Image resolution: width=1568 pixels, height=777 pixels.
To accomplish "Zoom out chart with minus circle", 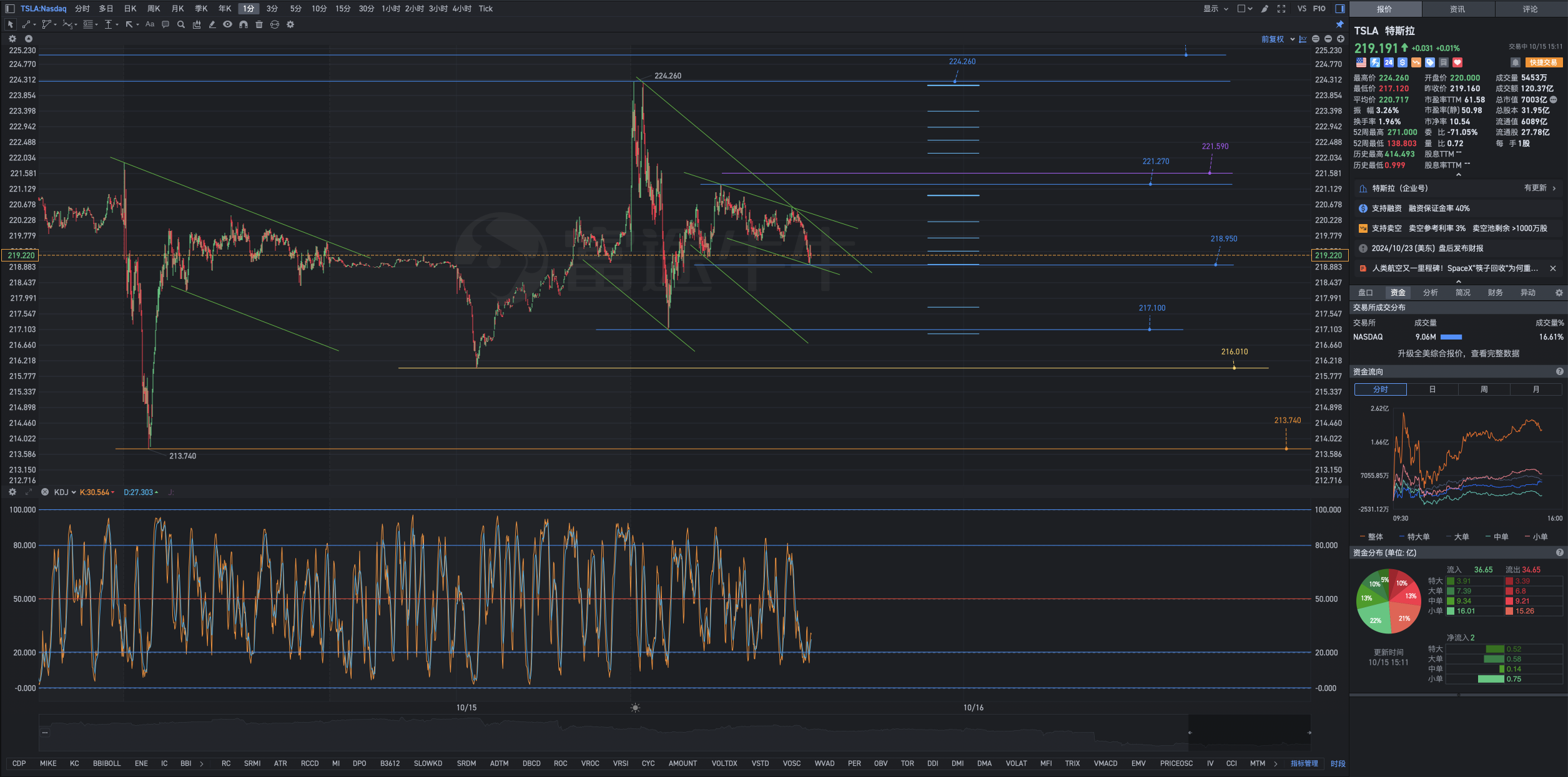I will coord(1328,39).
